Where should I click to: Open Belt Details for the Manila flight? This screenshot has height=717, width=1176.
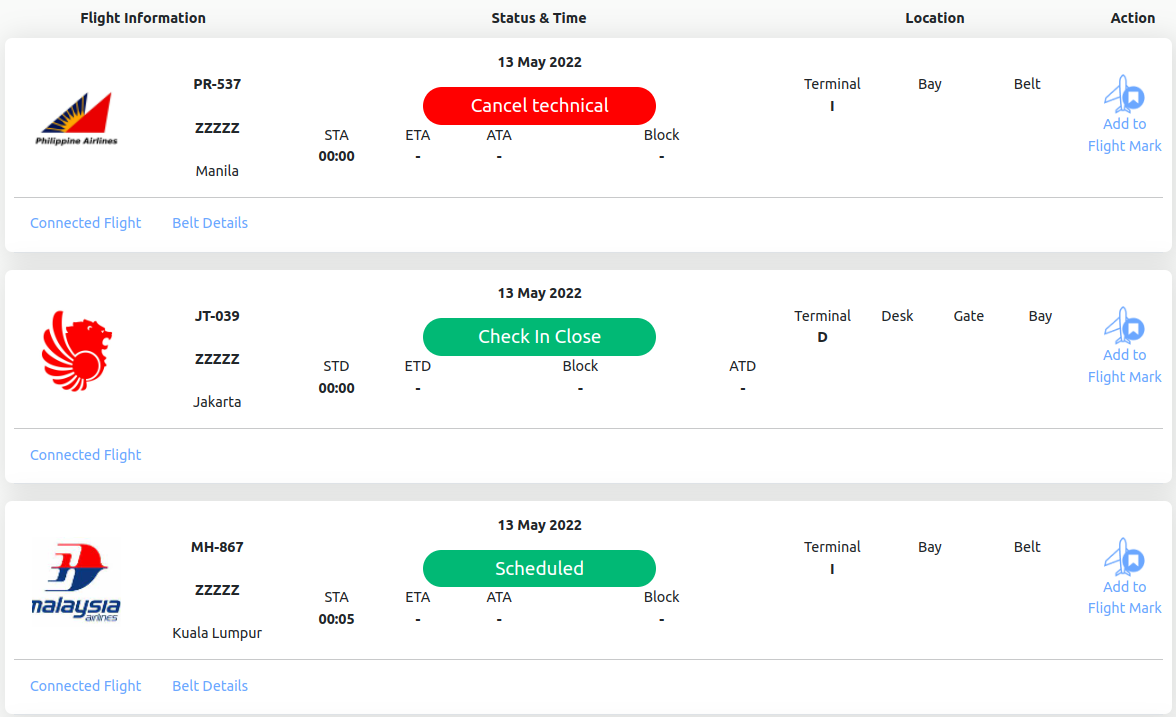[210, 223]
